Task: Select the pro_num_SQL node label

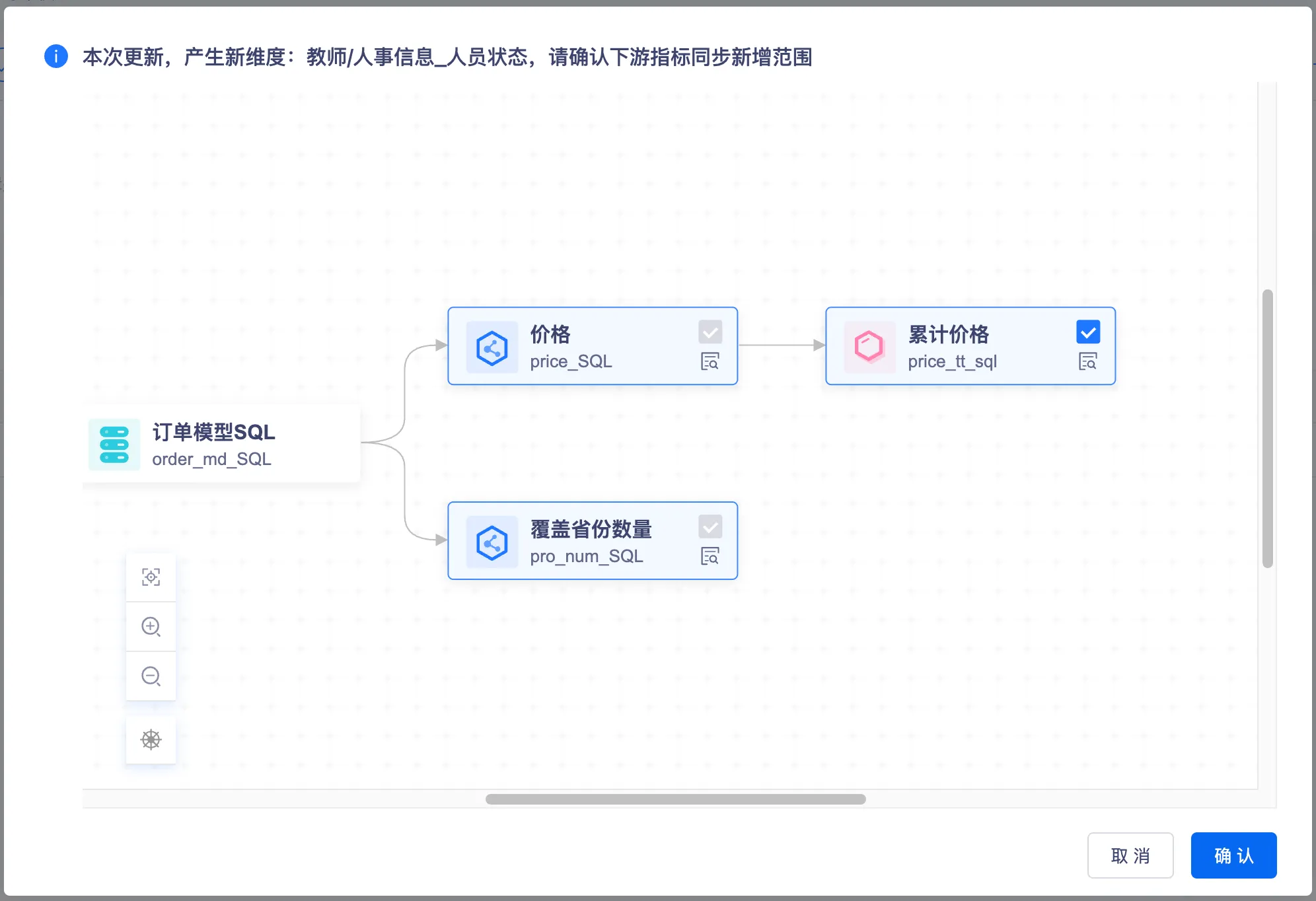Action: pos(586,556)
